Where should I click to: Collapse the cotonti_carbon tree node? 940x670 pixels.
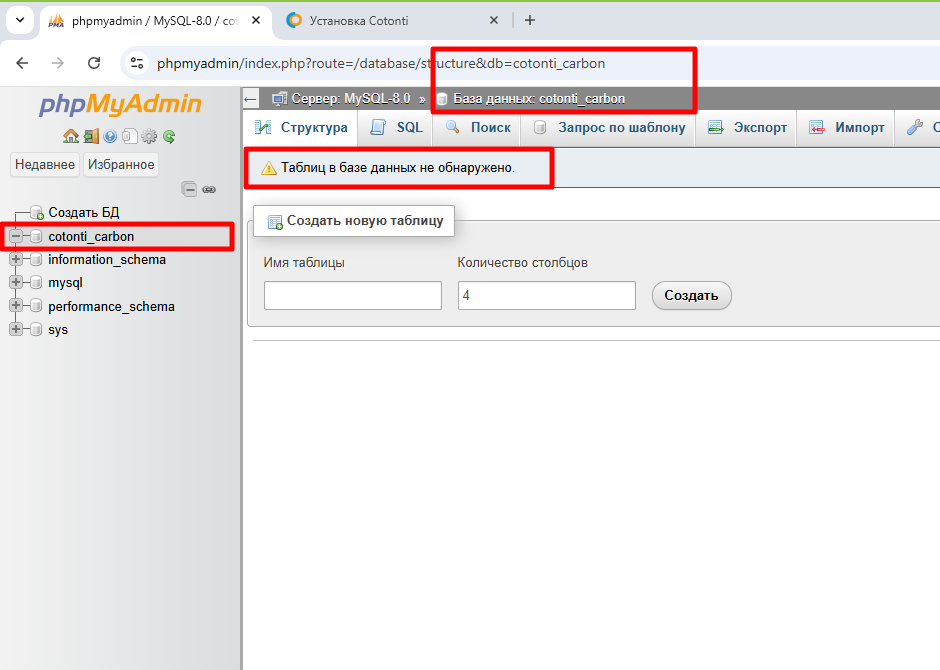coord(16,236)
